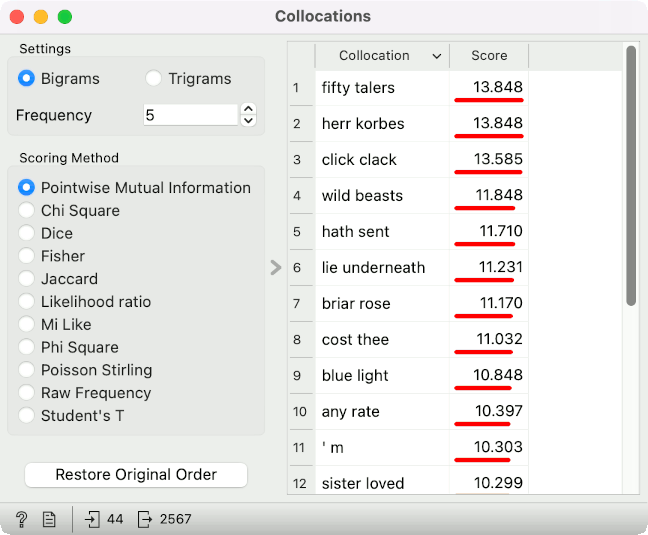The image size is (648, 535).
Task: Select the 'briar rose' collocation
Action: click(382, 303)
